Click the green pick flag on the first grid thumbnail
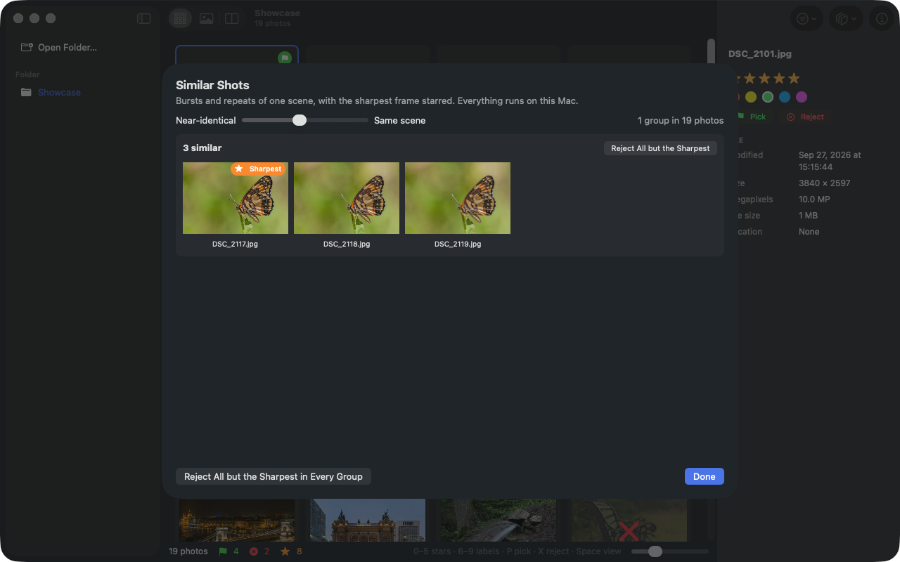The height and width of the screenshot is (562, 900). [x=285, y=58]
